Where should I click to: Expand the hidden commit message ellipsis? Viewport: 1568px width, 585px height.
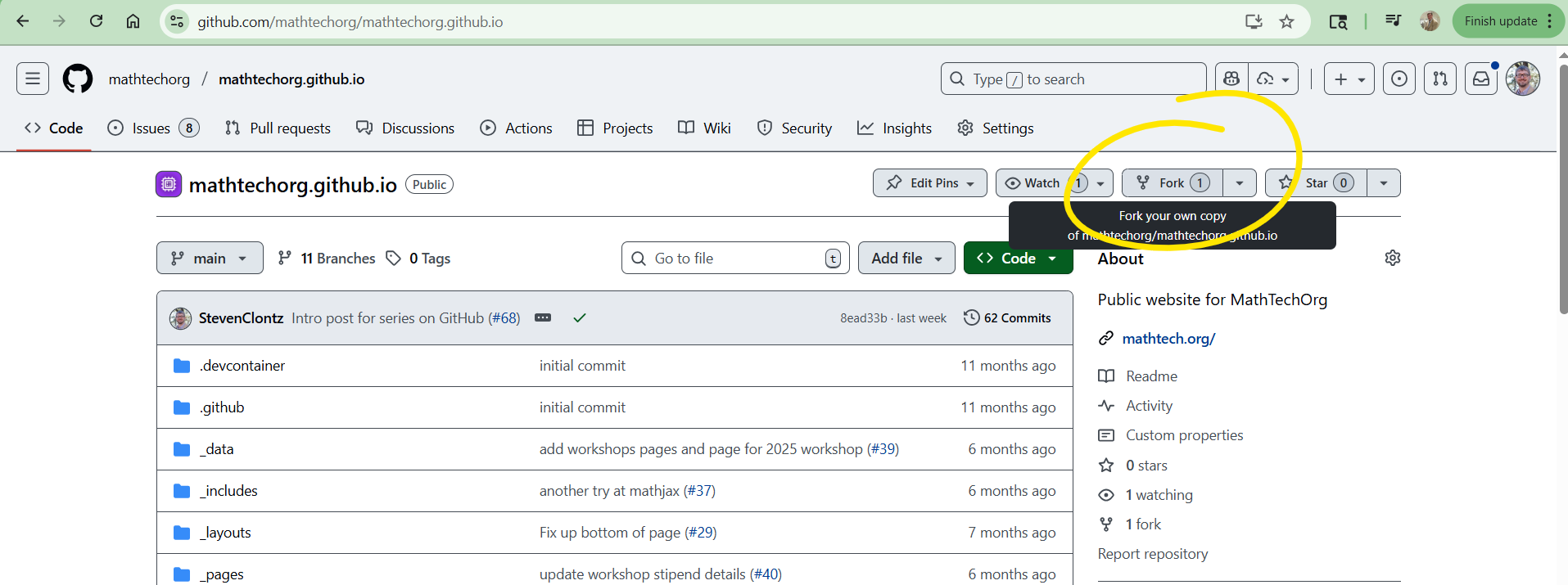coord(543,318)
